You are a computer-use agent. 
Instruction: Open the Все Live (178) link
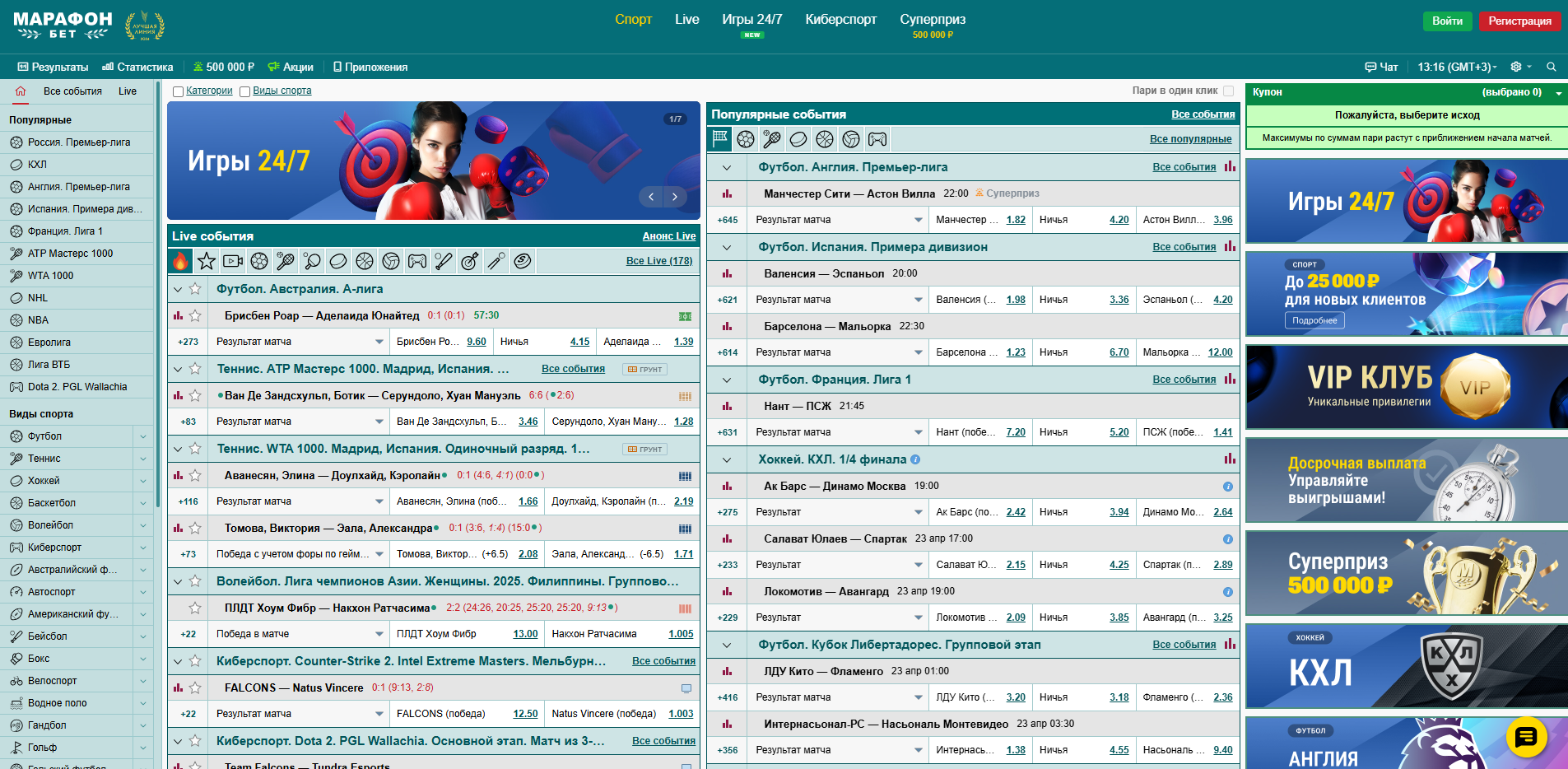click(658, 261)
